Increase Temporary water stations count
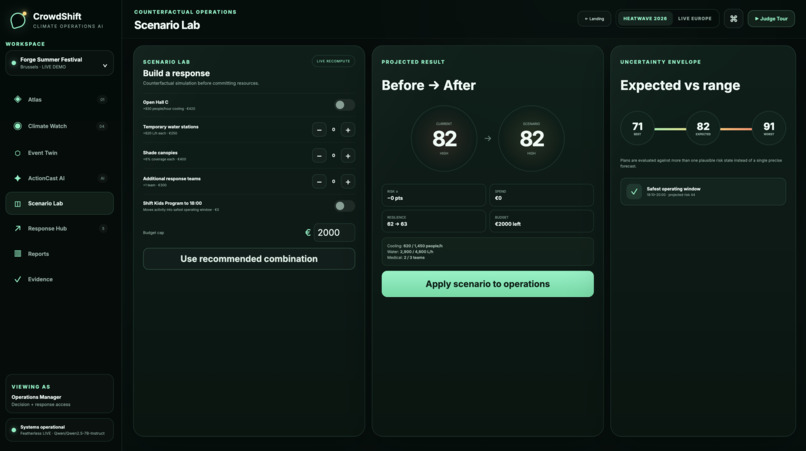 point(348,130)
